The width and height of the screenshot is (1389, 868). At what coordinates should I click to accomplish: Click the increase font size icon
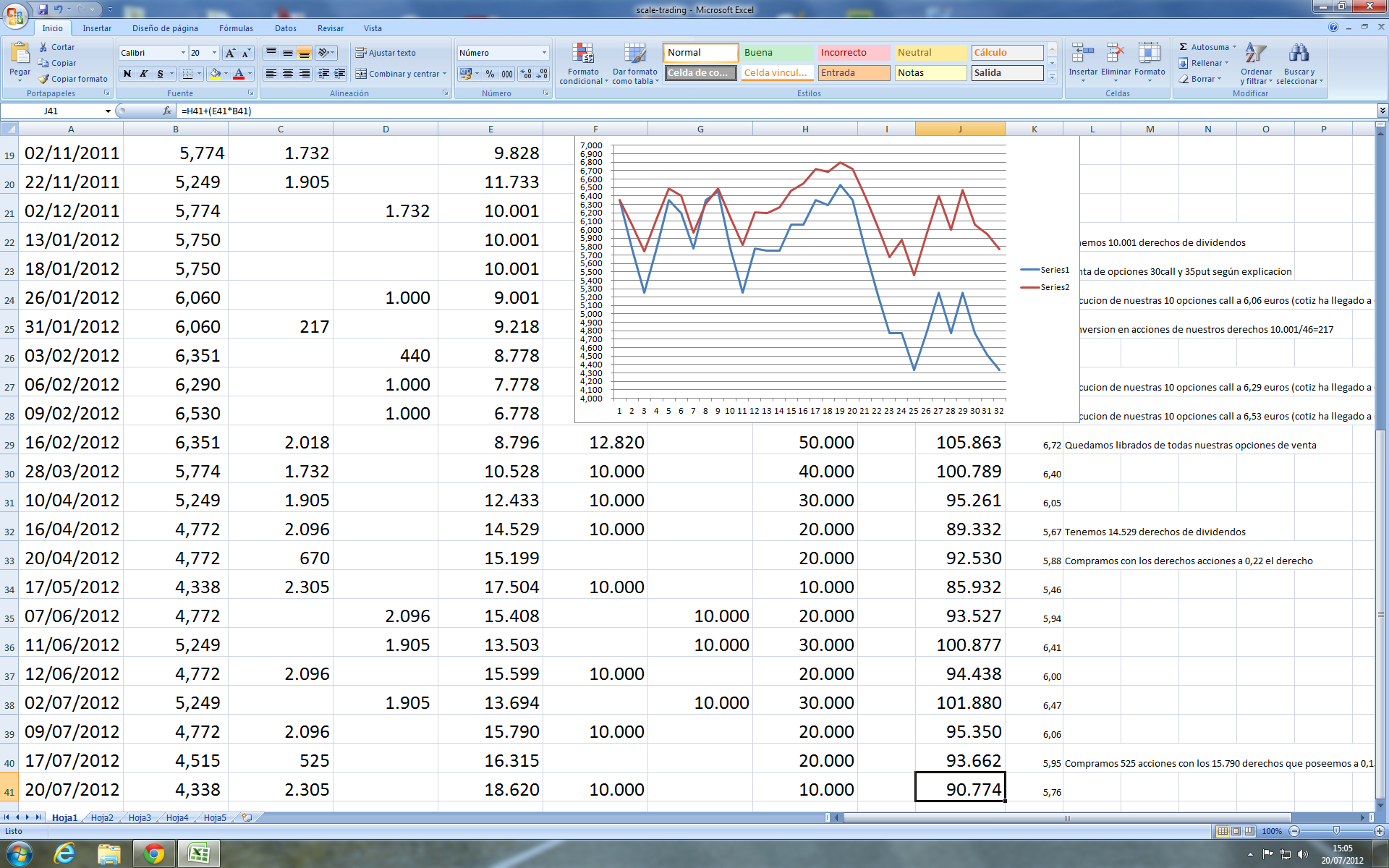[x=230, y=53]
